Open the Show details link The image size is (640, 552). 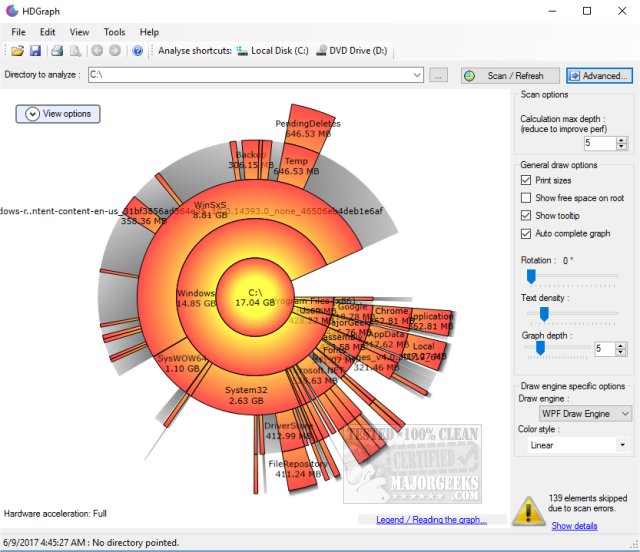(x=574, y=526)
